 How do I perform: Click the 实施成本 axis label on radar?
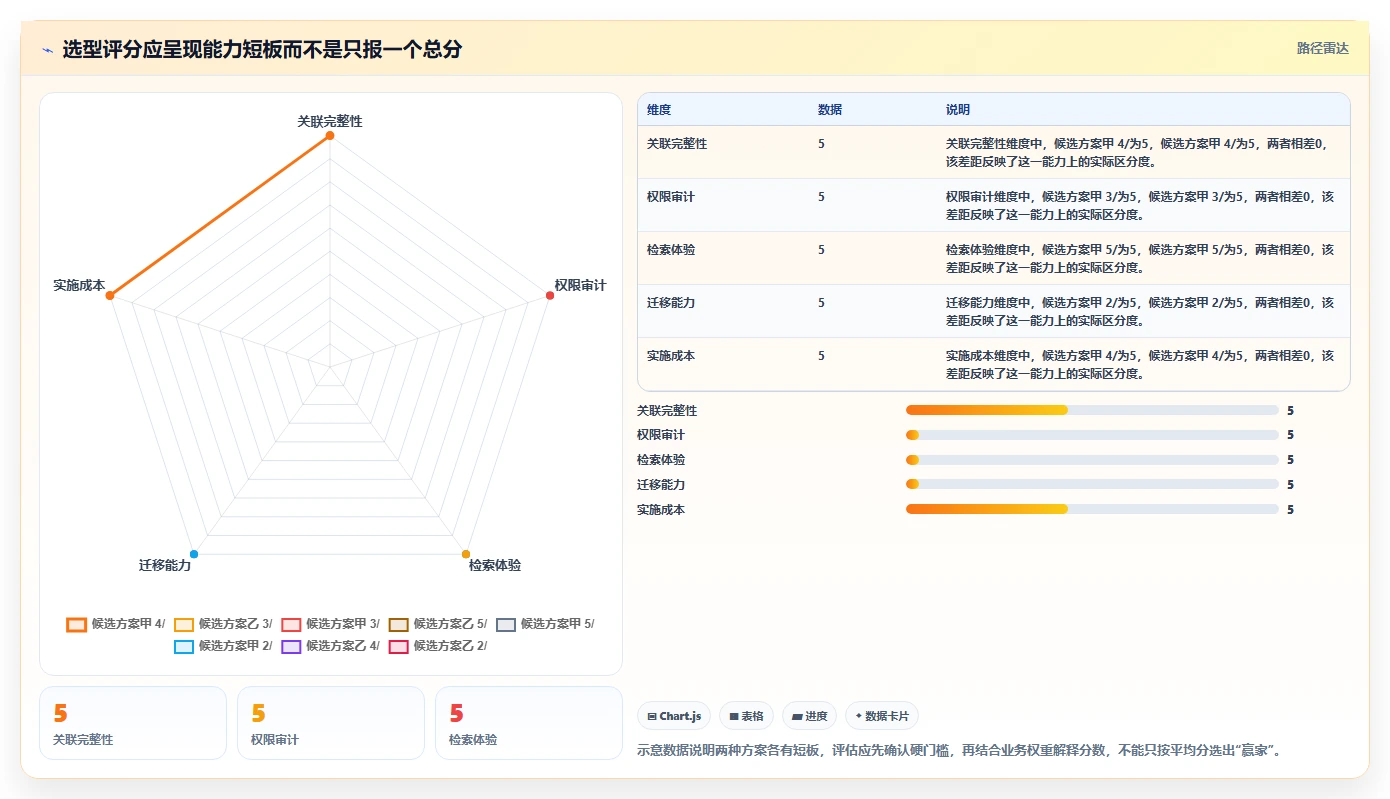(x=79, y=286)
